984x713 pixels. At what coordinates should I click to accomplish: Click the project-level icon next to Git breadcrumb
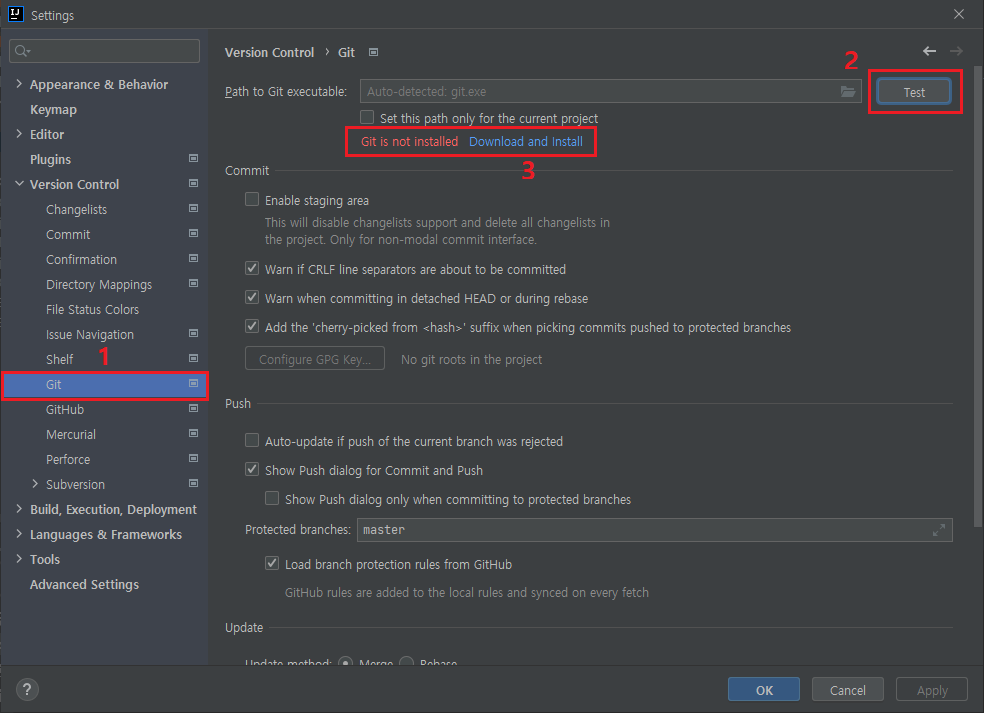pos(373,52)
